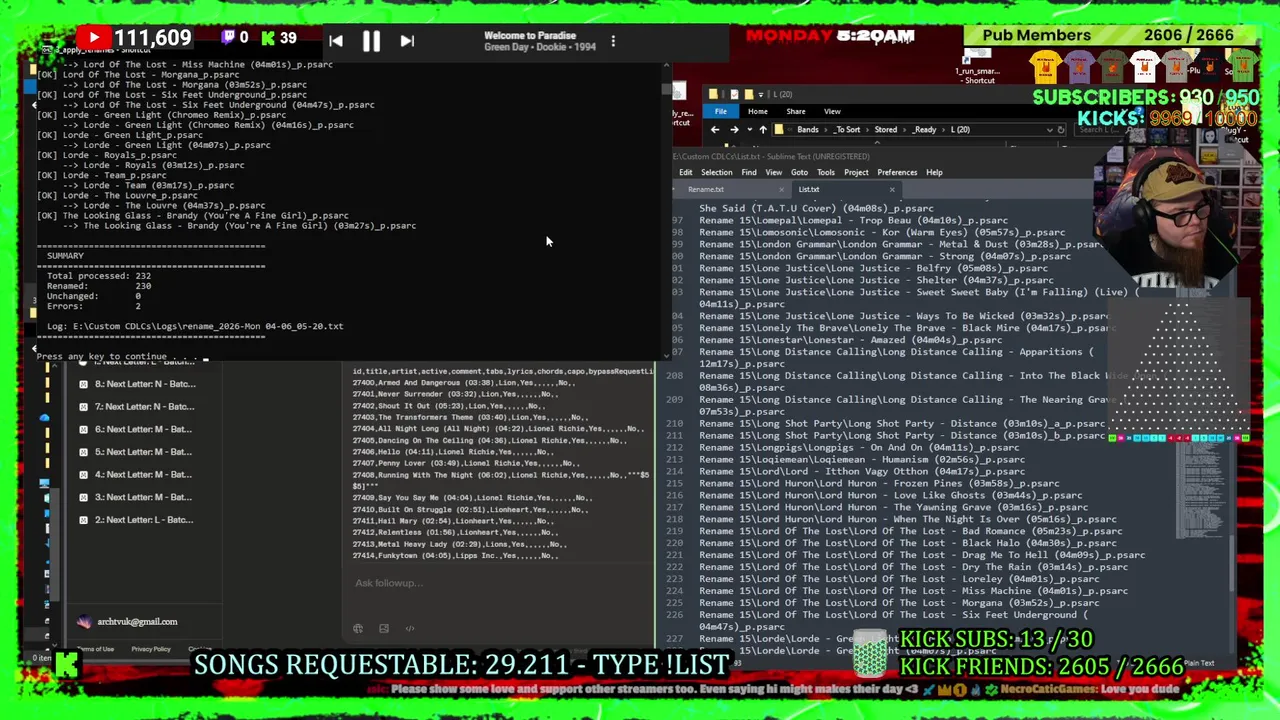Image resolution: width=1280 pixels, height=720 pixels.
Task: Click the yellow folder icon in Explorer title bar
Action: click(714, 95)
